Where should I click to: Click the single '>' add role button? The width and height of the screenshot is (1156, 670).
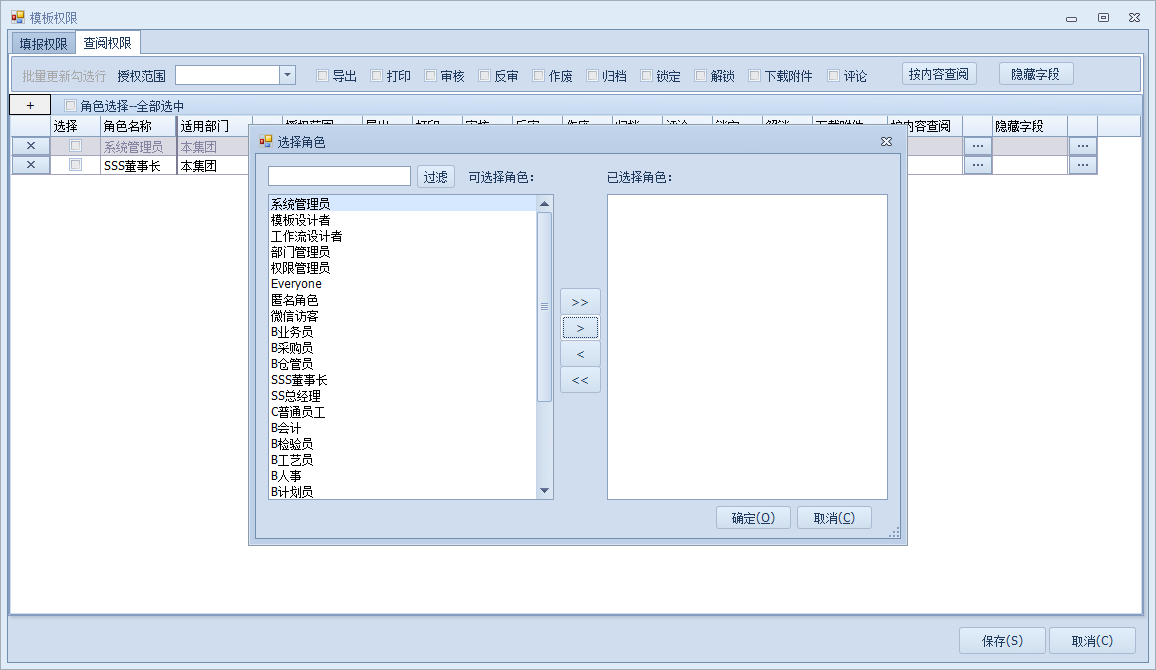[x=580, y=328]
